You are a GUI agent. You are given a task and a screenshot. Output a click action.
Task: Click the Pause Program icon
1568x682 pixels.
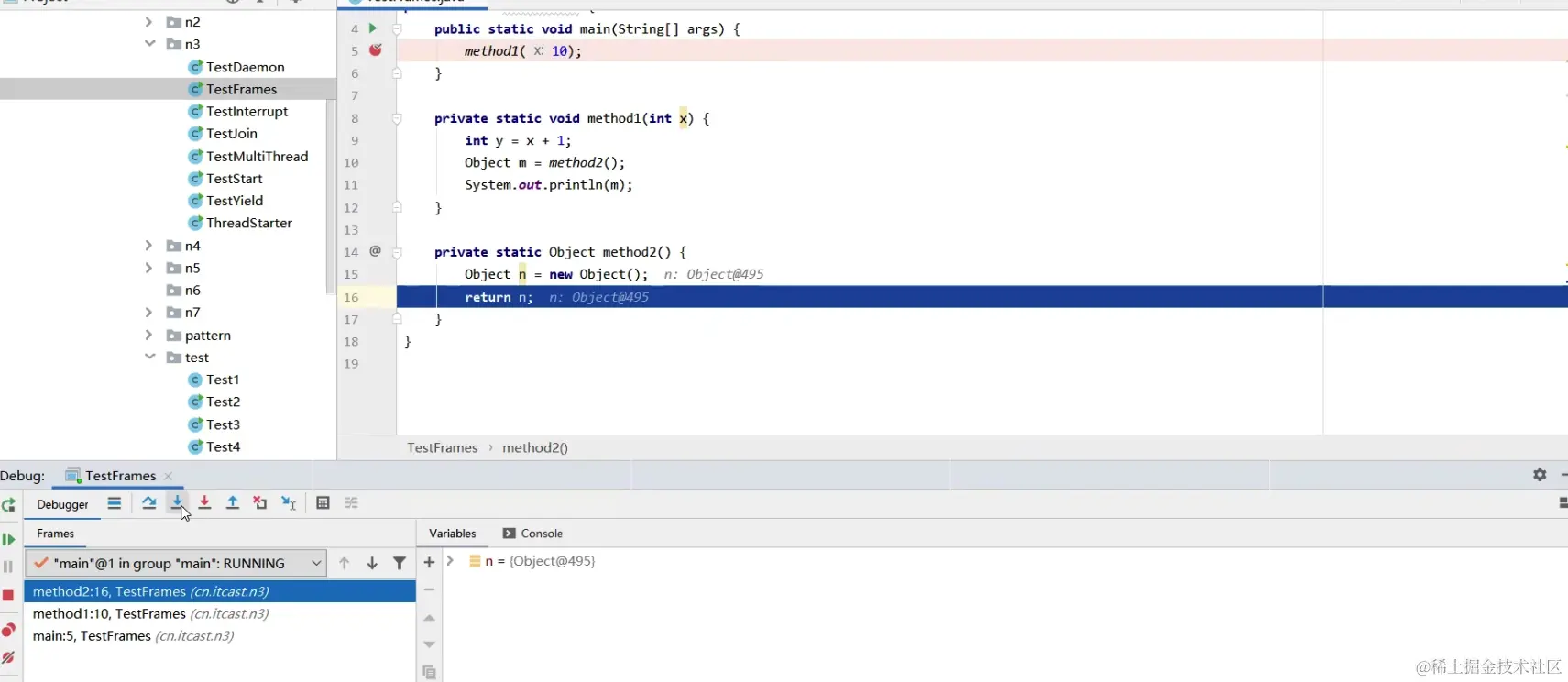[x=8, y=566]
